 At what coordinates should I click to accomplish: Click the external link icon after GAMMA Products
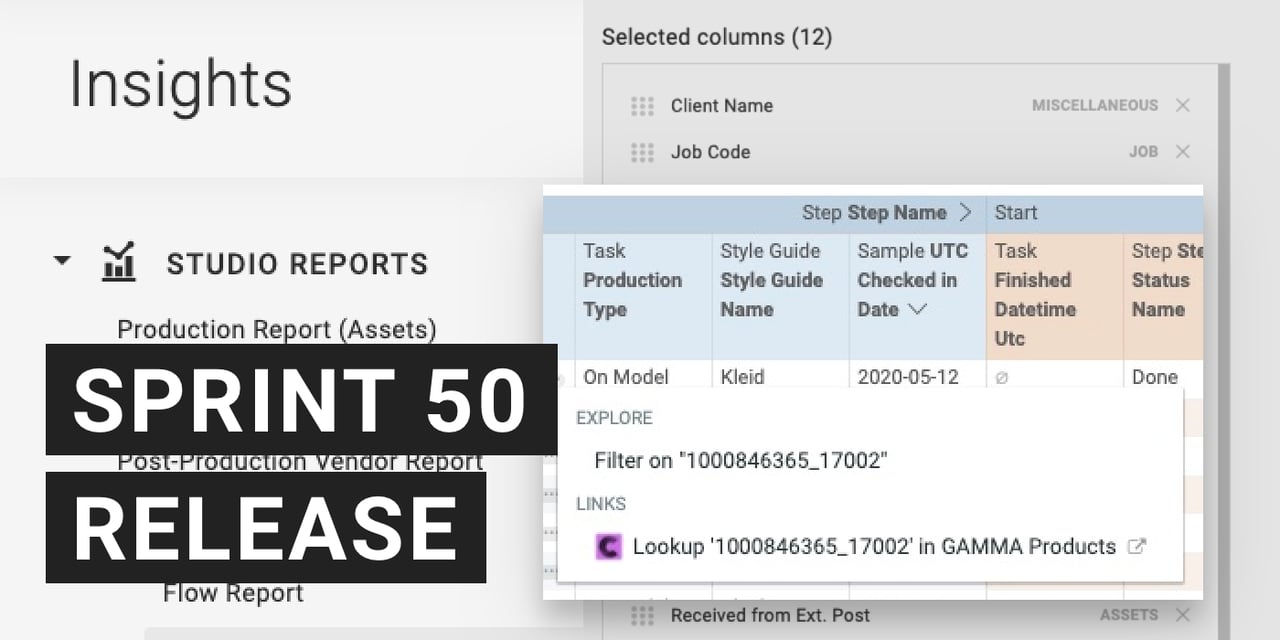tap(1136, 546)
